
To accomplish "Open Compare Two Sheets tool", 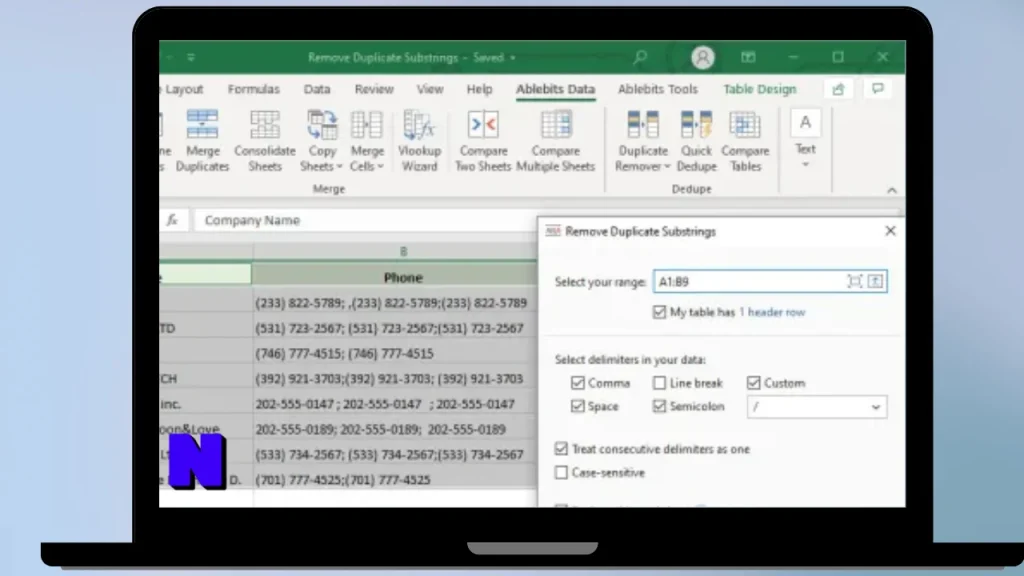I will point(483,141).
